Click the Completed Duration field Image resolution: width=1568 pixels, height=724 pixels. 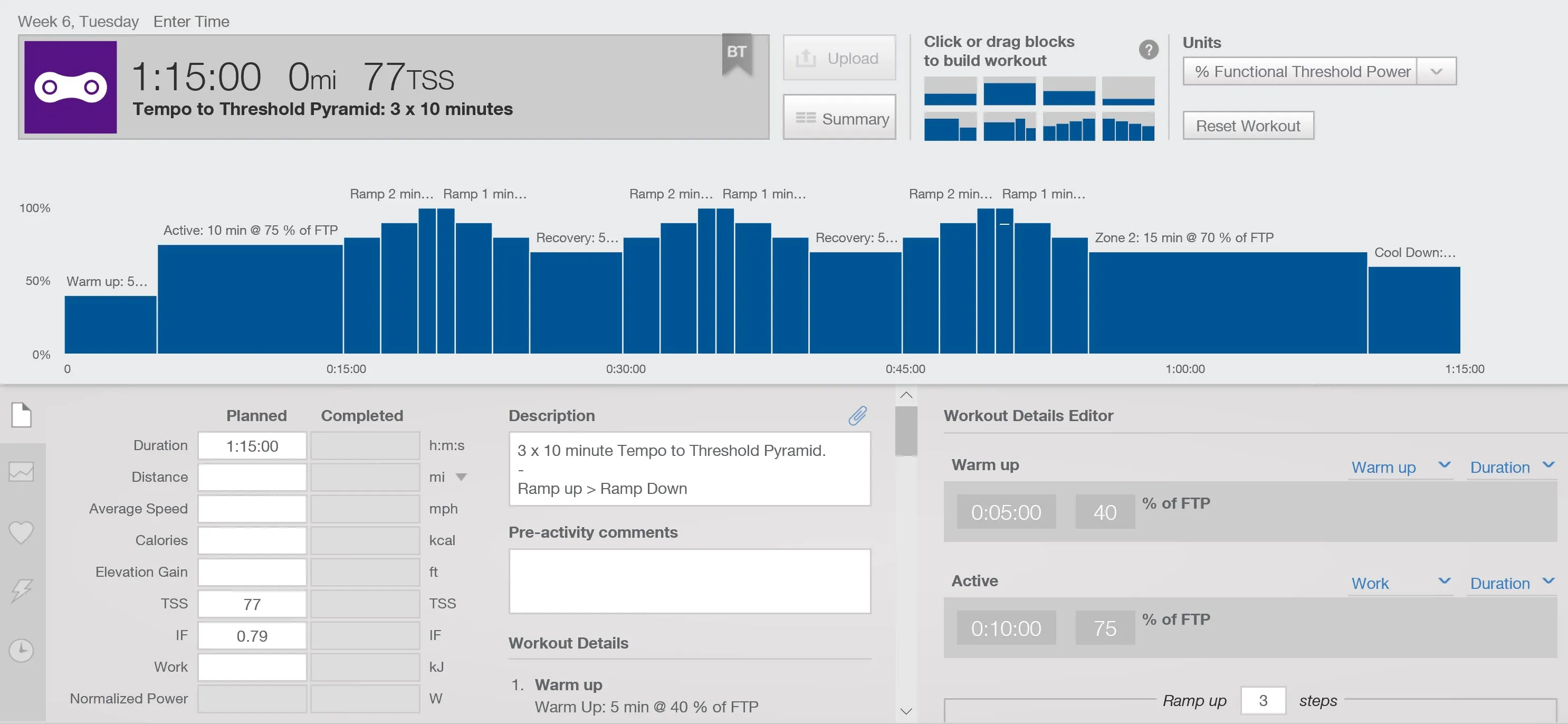(x=365, y=446)
